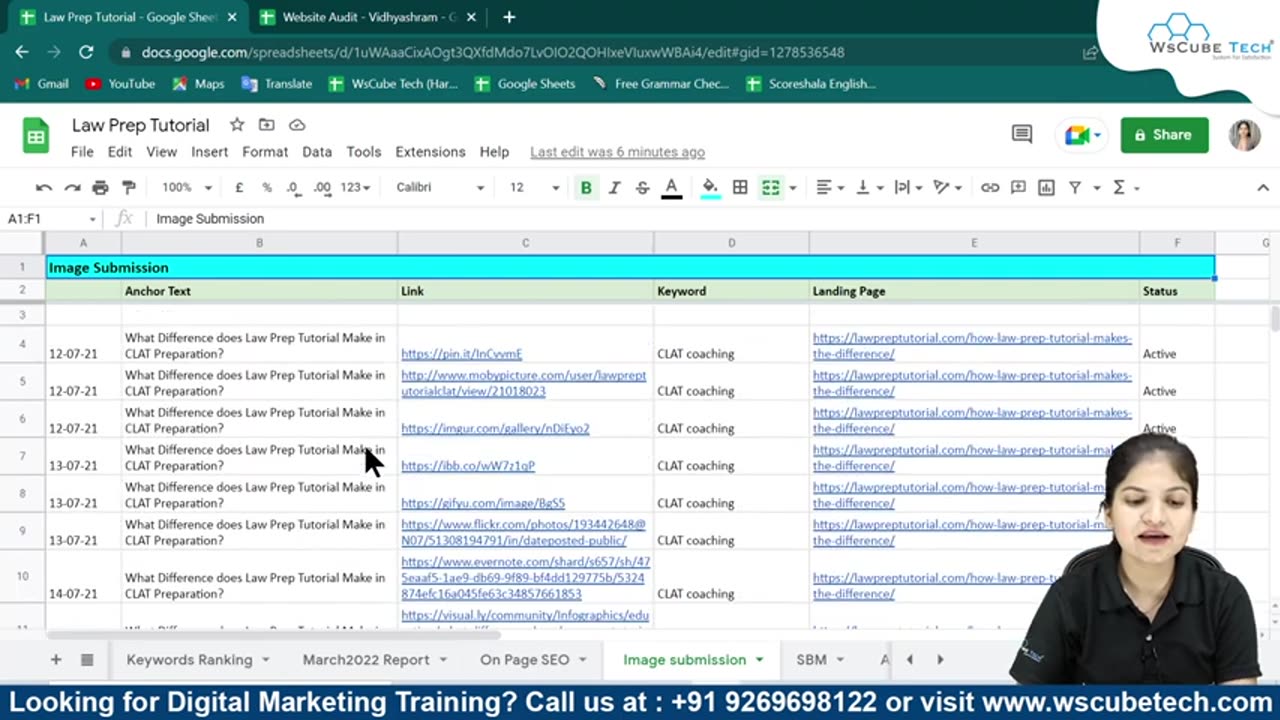
Task: Format as currency with the pound icon
Action: [x=239, y=187]
